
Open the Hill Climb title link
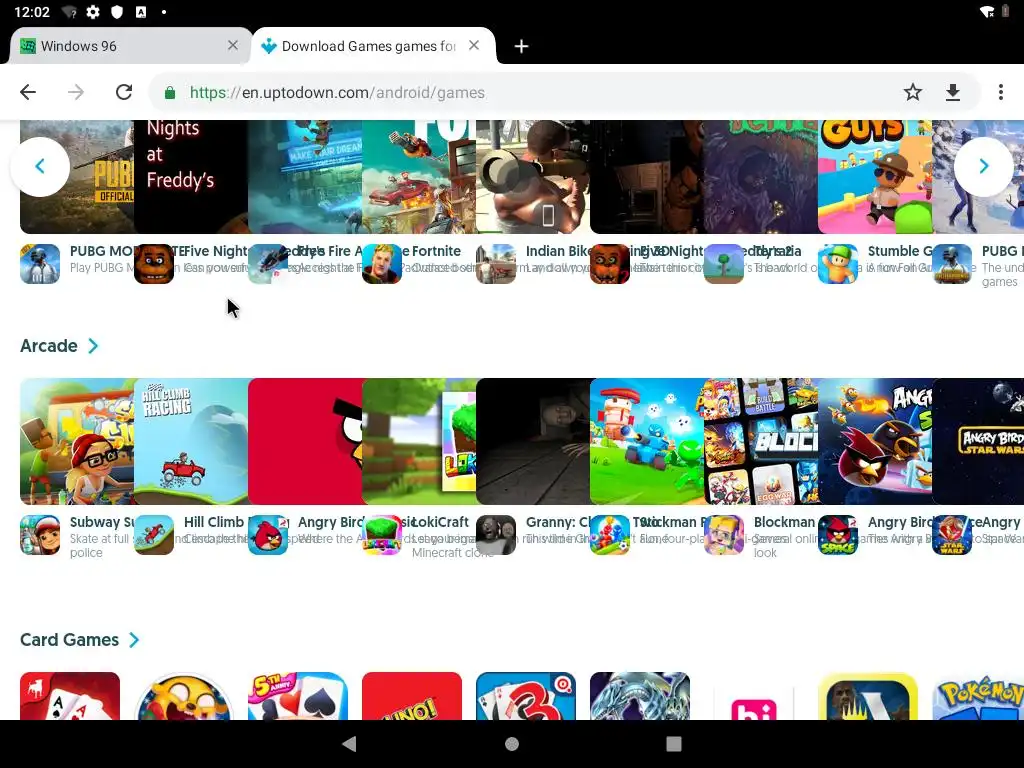tap(214, 522)
